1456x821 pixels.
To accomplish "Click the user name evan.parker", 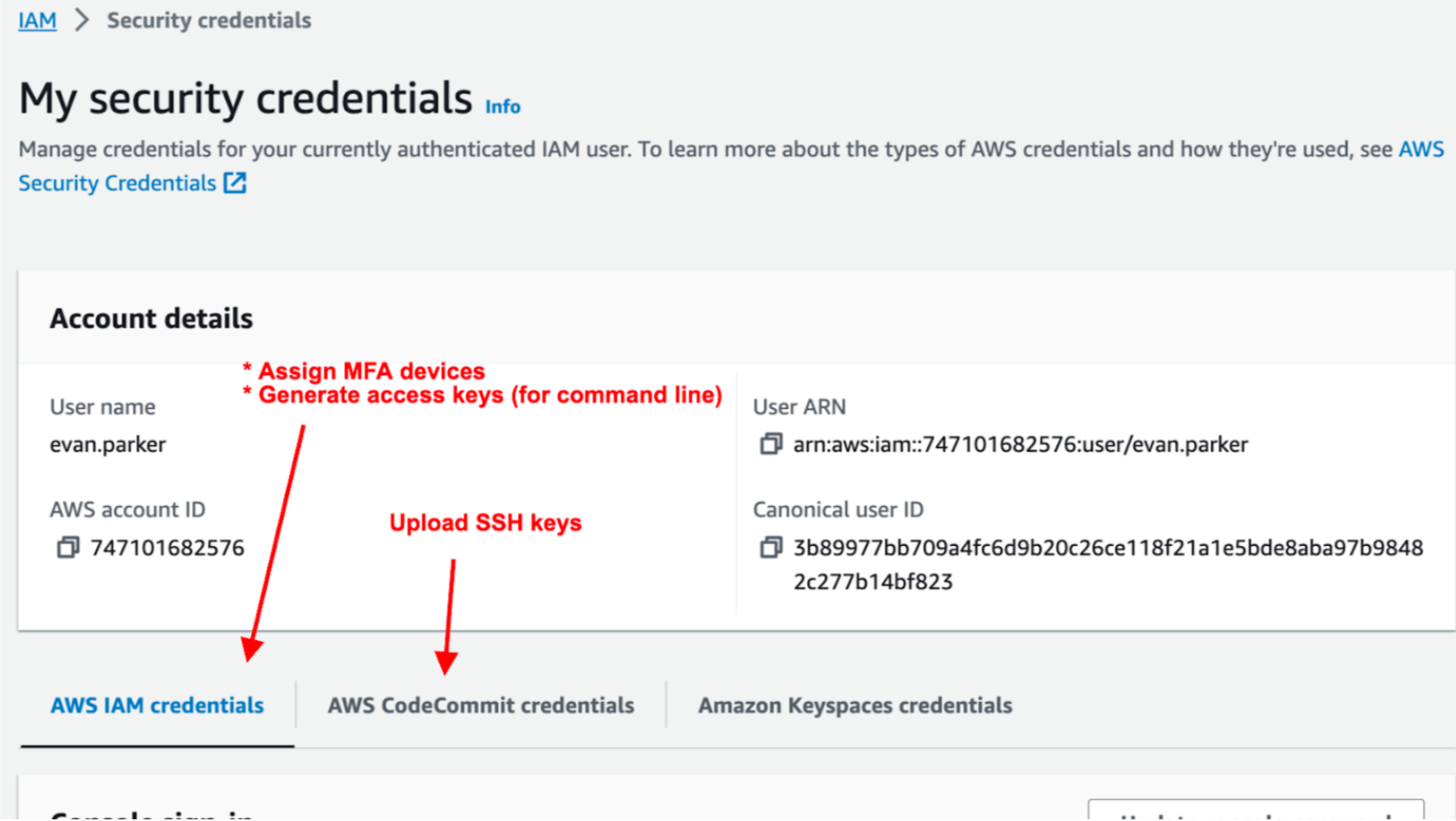I will (108, 444).
